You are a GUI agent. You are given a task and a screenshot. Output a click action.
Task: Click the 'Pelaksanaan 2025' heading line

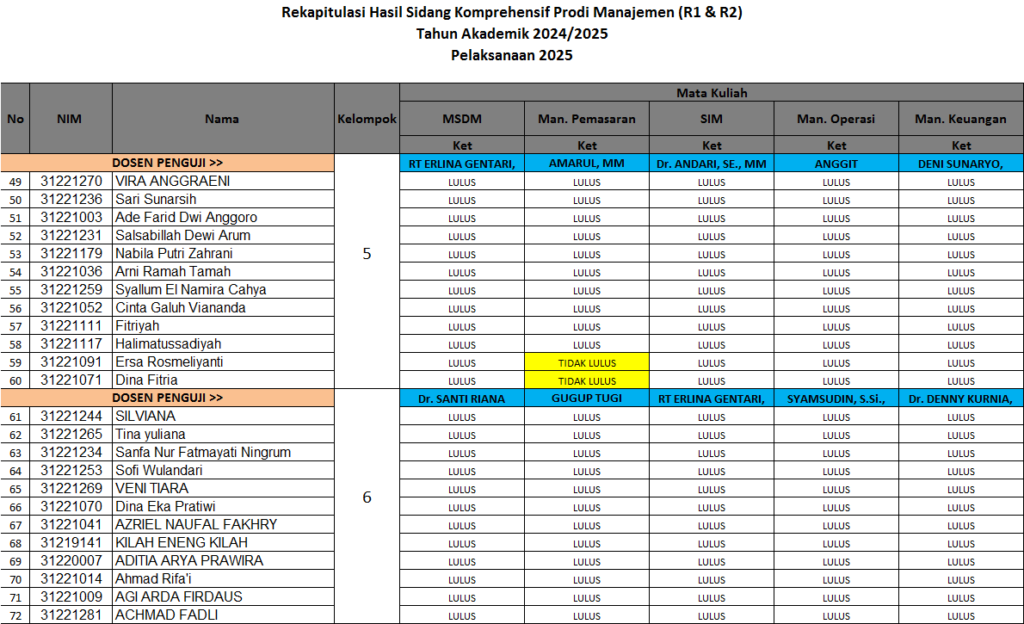[512, 55]
